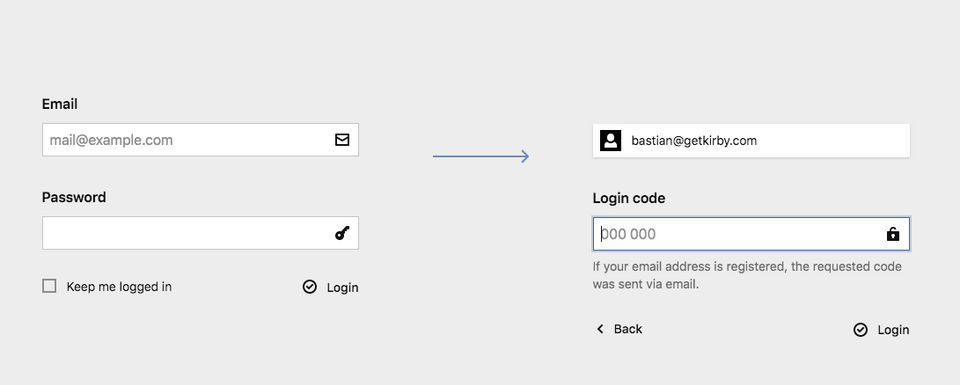Image resolution: width=960 pixels, height=385 pixels.
Task: Enable the Keep me logged in checkbox
Action: coord(49,286)
